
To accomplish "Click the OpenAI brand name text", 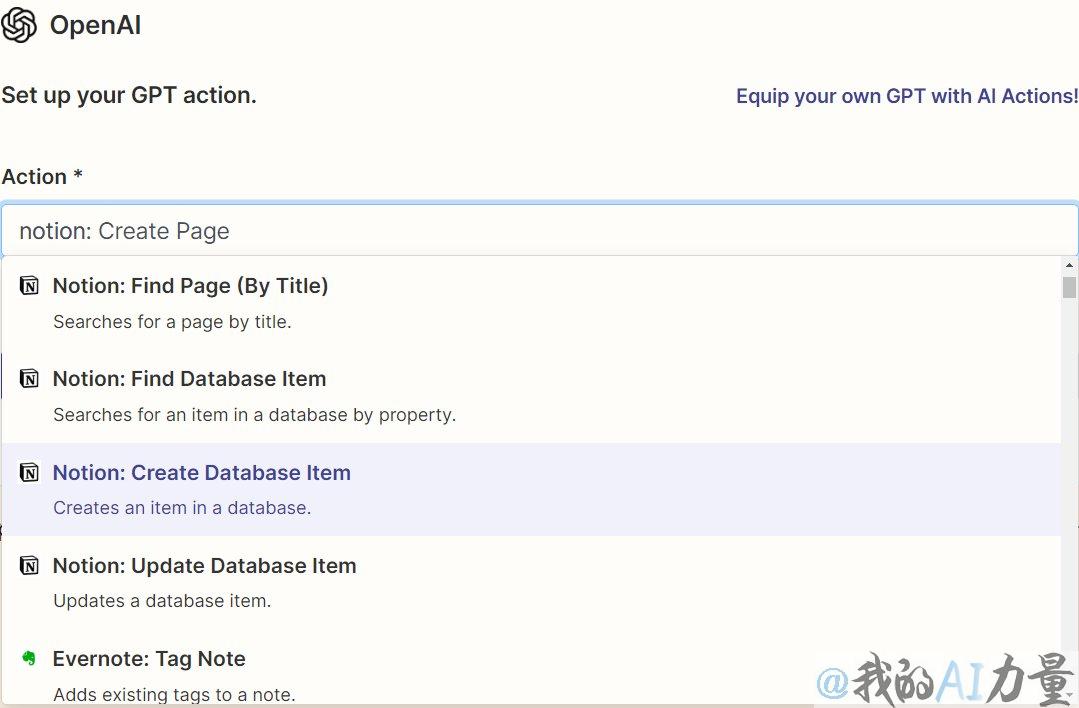I will click(96, 25).
